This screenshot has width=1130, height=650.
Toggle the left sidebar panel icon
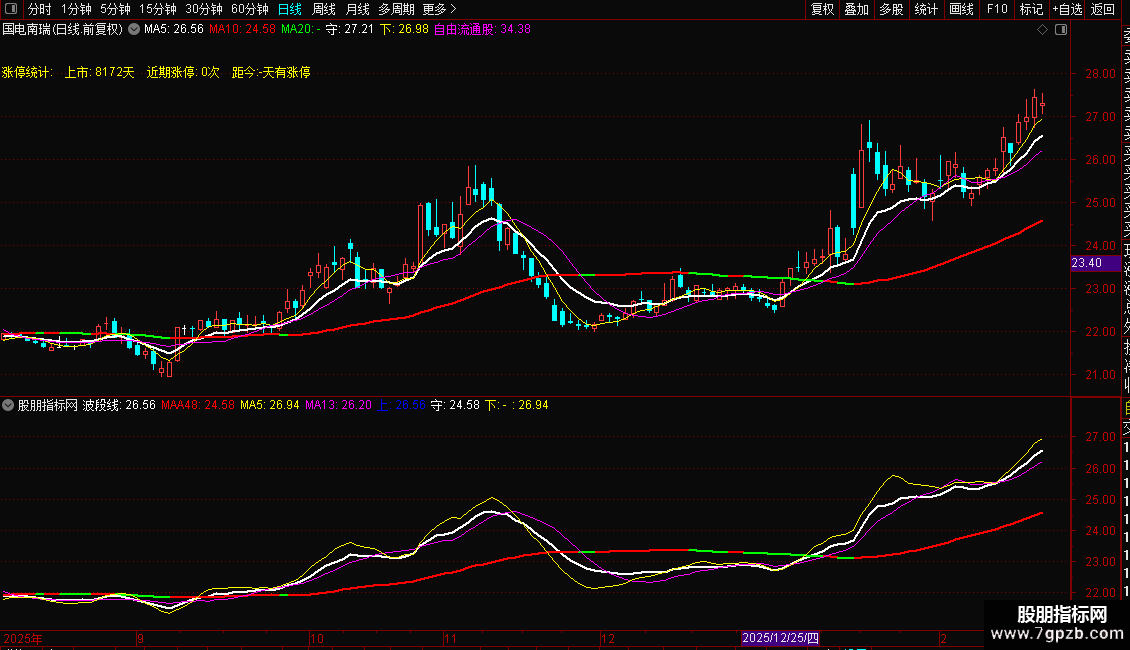(12, 9)
